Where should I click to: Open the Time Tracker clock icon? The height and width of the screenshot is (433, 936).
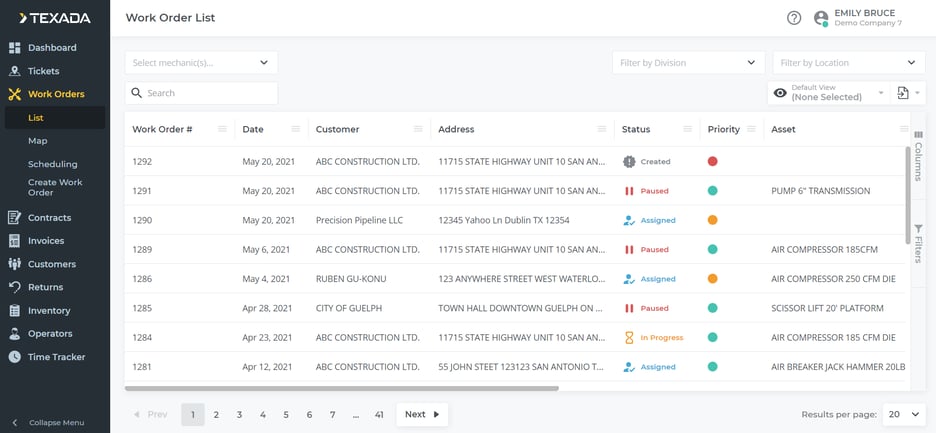coord(14,357)
